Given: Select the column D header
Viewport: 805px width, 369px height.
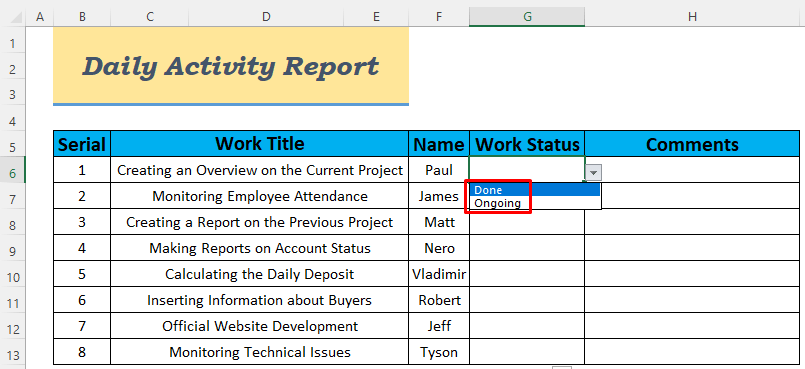Looking at the screenshot, I should [265, 17].
